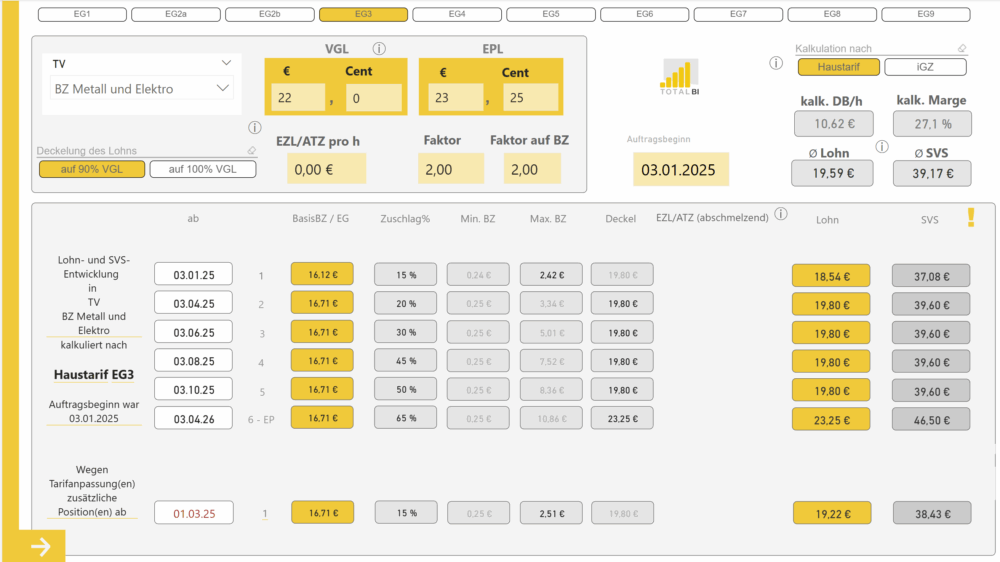
Task: Click the info icon beside EZL/ATZ (abschmelzend)
Action: point(780,214)
